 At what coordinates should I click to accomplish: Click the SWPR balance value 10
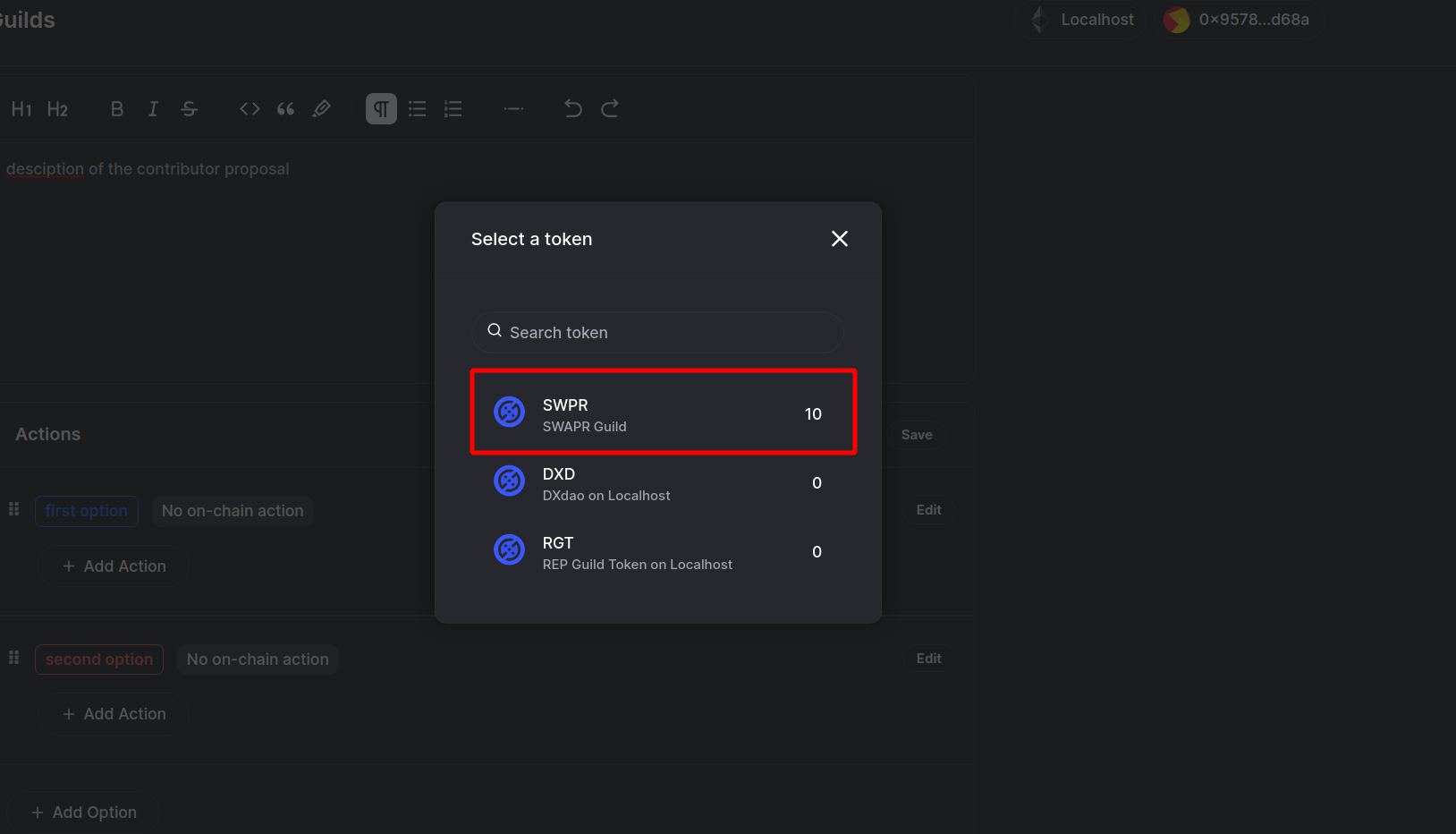point(813,414)
